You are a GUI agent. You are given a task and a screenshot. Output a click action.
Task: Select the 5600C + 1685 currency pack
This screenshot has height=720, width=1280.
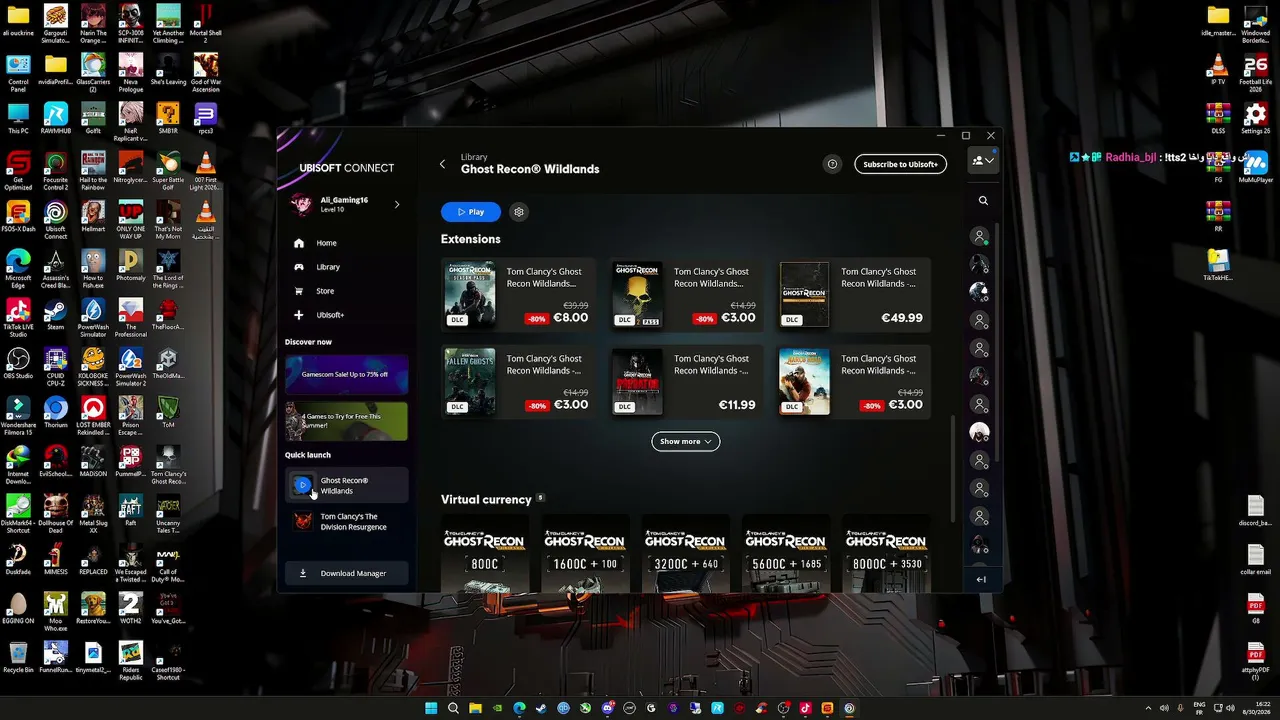click(x=786, y=555)
